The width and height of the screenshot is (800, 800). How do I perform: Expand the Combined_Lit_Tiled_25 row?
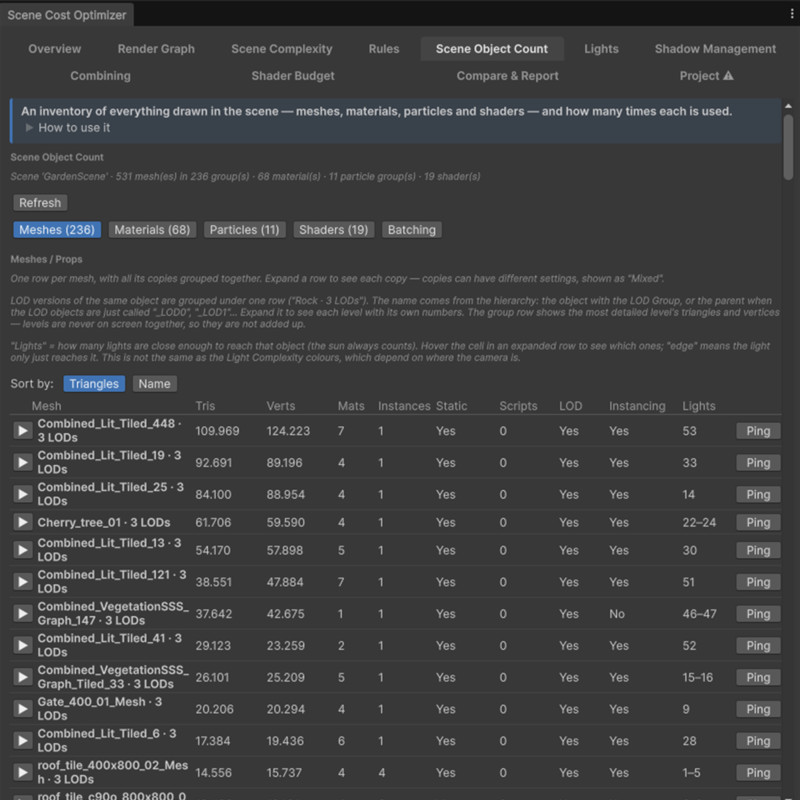[x=22, y=494]
